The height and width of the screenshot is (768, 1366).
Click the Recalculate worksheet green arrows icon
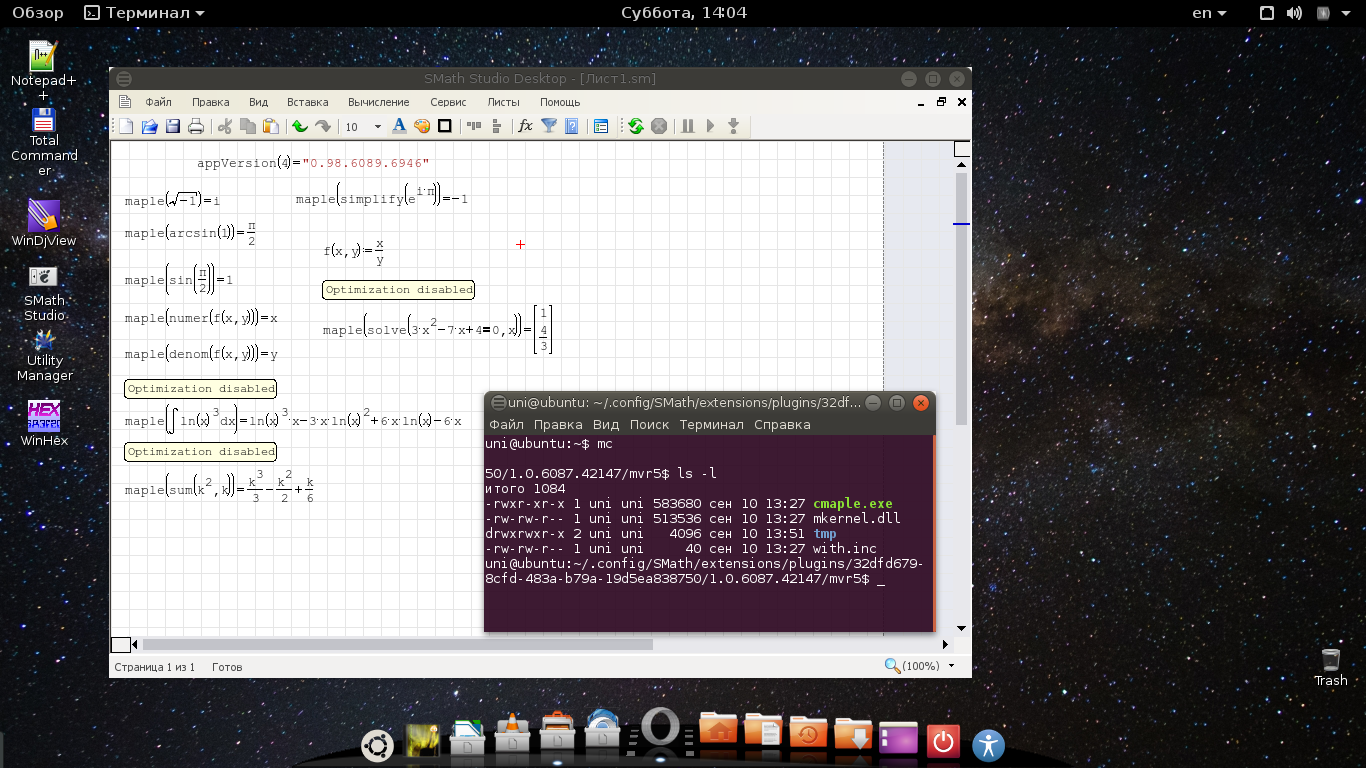click(635, 126)
